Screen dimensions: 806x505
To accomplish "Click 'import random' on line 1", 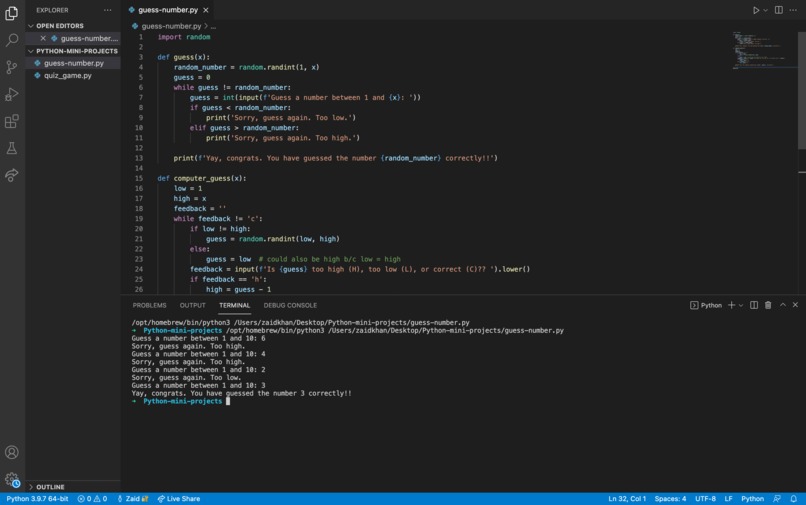I will 184,37.
